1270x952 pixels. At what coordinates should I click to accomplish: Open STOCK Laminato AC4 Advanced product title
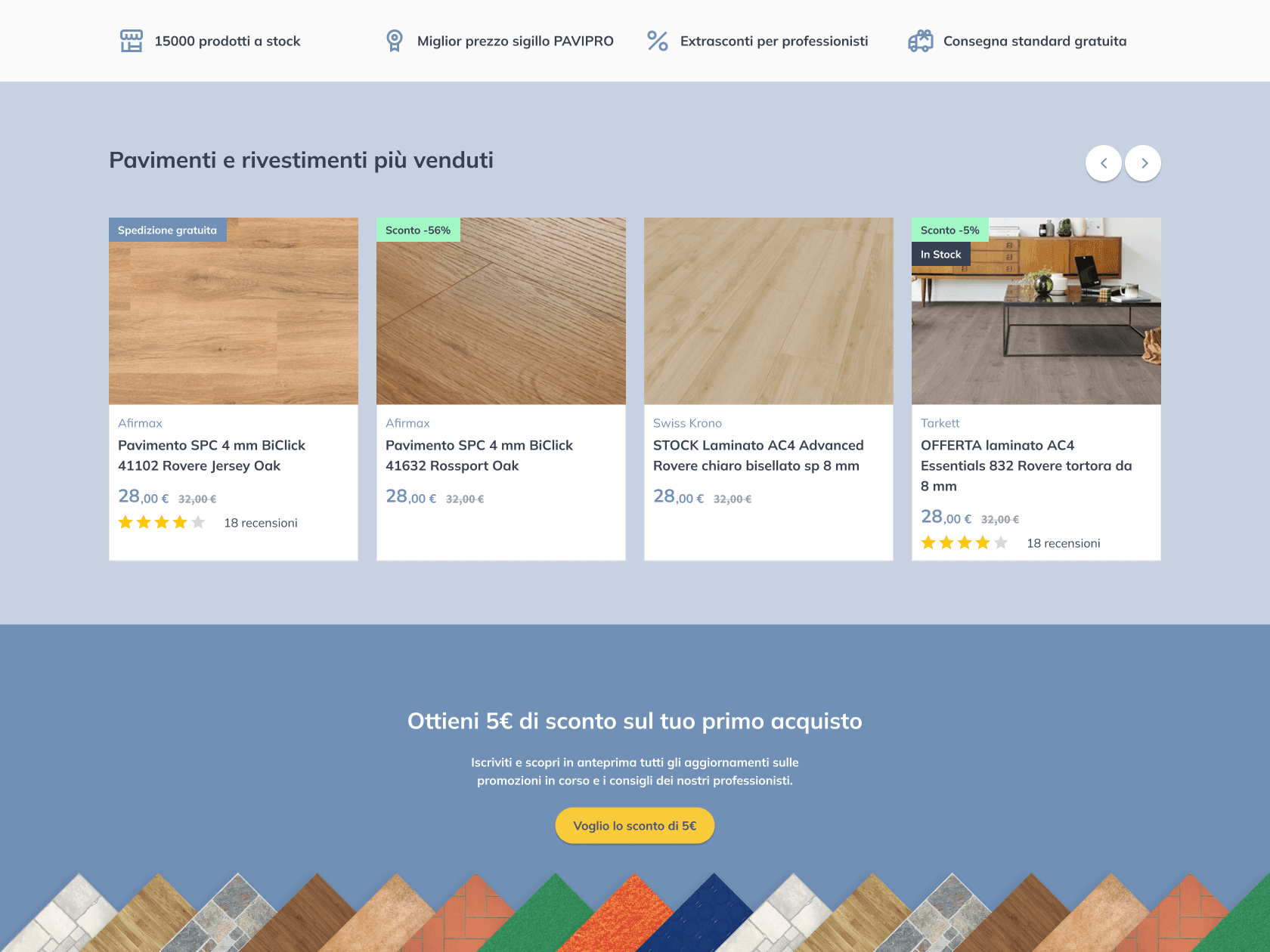(x=758, y=456)
